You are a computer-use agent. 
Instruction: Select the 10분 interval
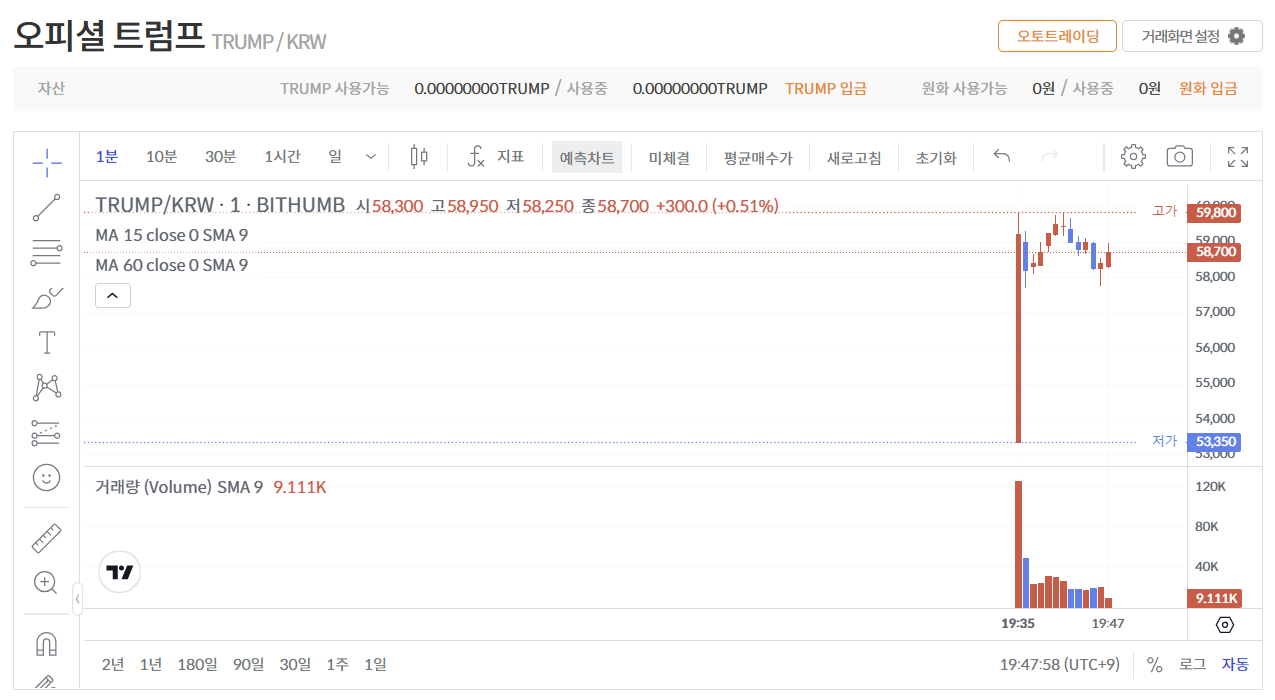click(161, 157)
